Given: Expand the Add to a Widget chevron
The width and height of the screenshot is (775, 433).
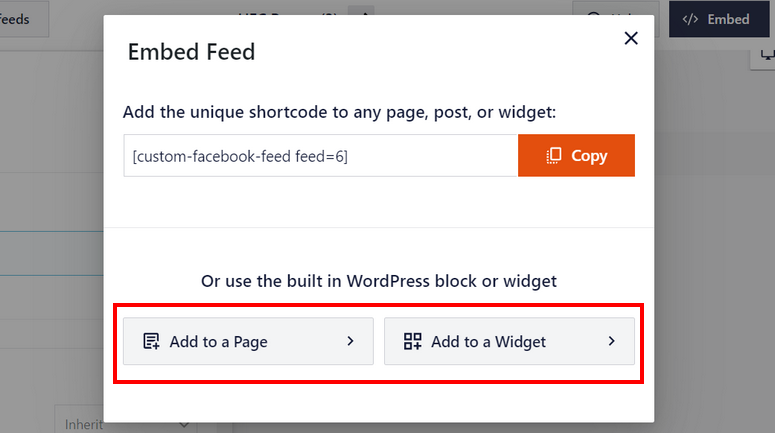Looking at the screenshot, I should pyautogui.click(x=611, y=341).
